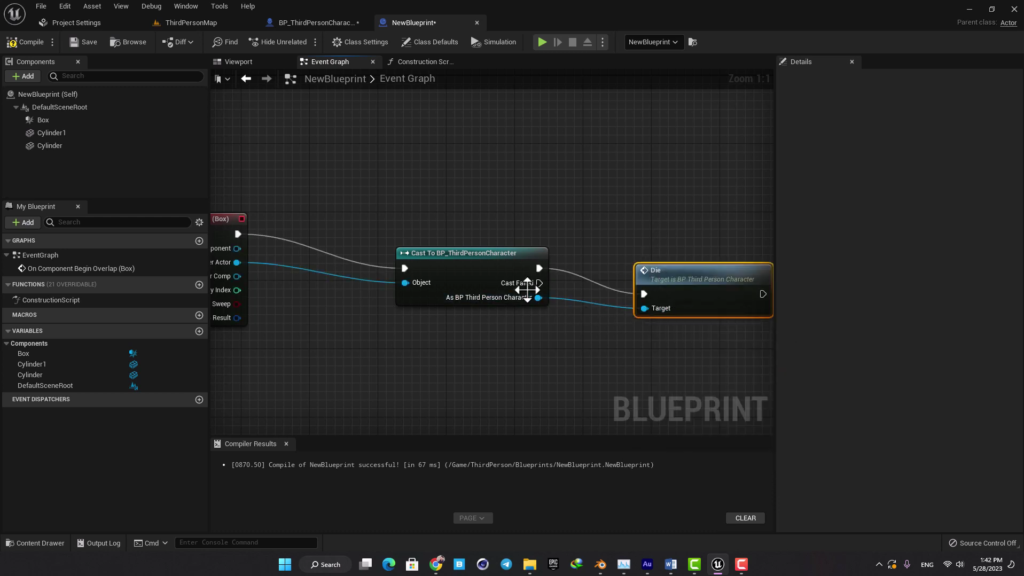
Task: Clear the compiler results
Action: 745,518
